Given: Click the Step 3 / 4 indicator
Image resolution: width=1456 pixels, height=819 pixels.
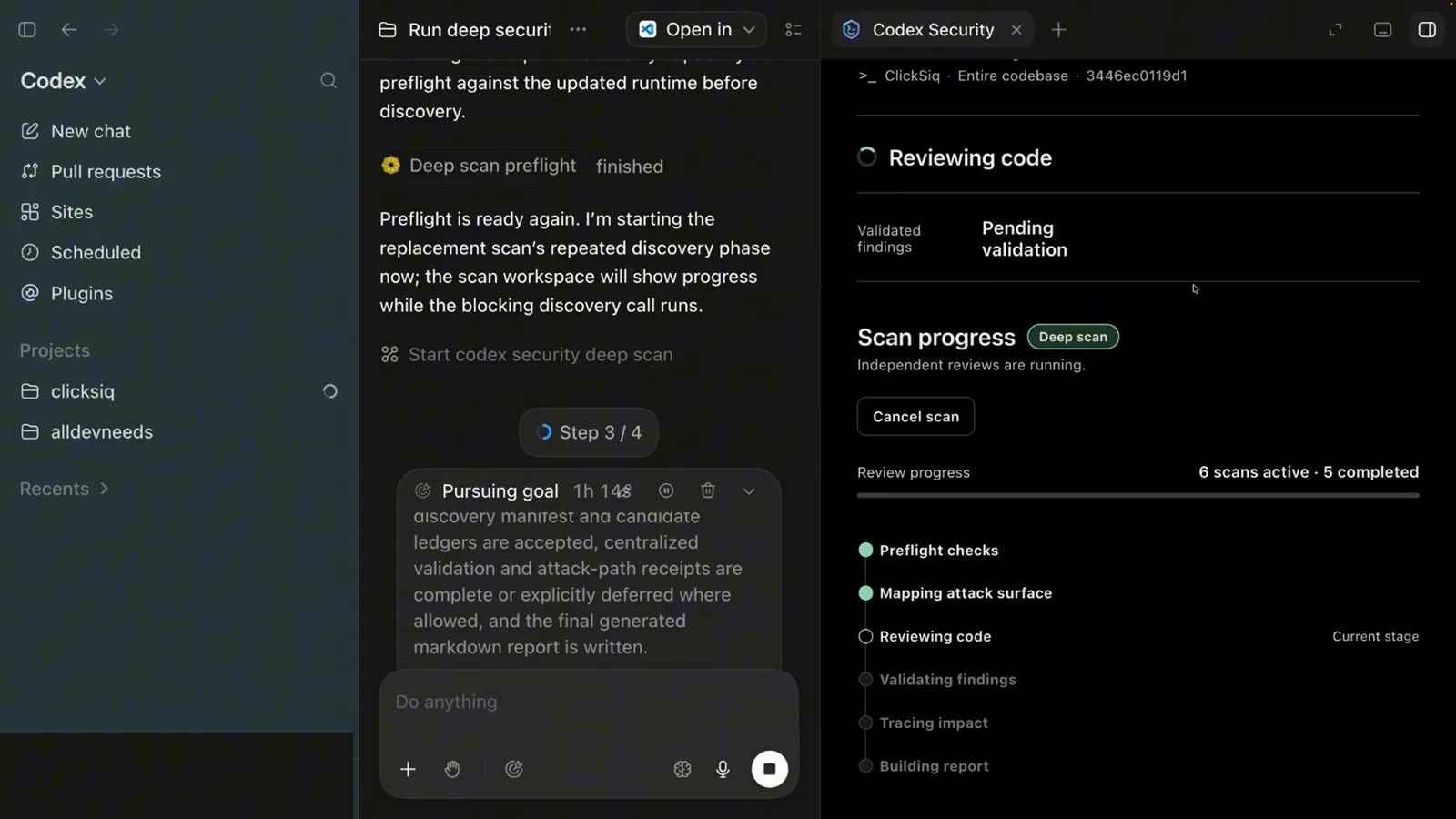Looking at the screenshot, I should point(589,432).
